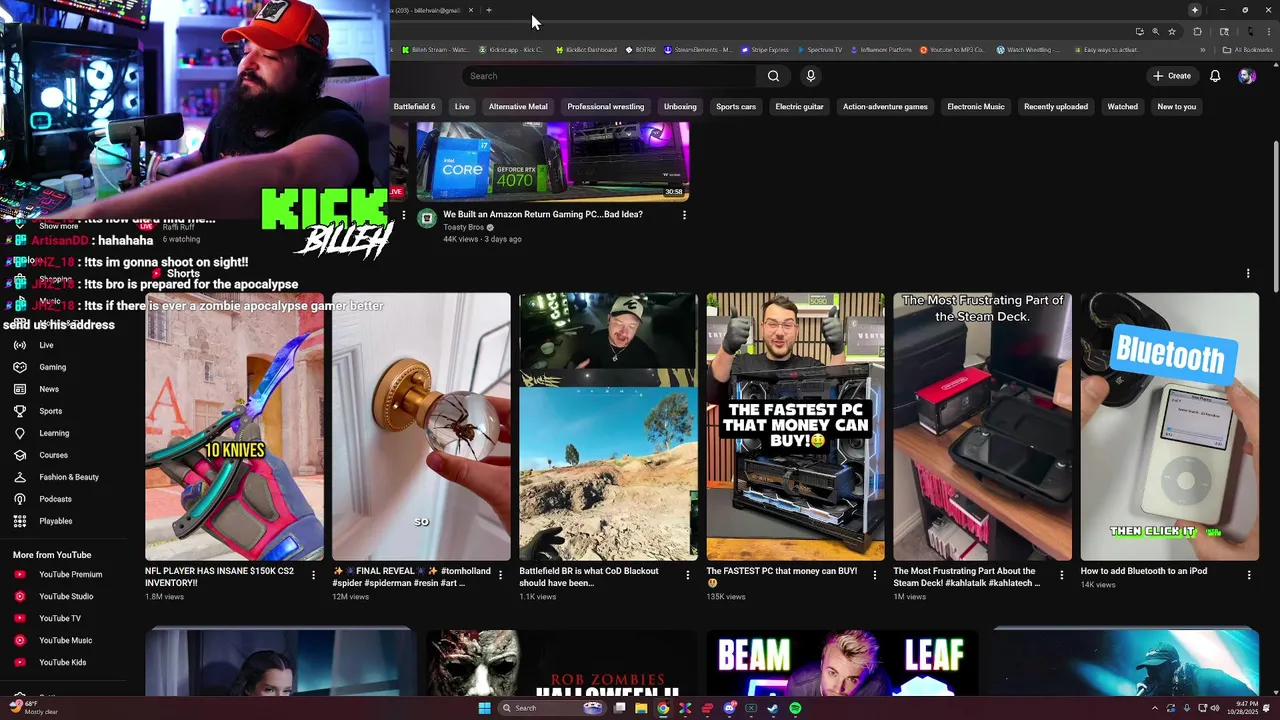Click the Create button

(x=1172, y=76)
